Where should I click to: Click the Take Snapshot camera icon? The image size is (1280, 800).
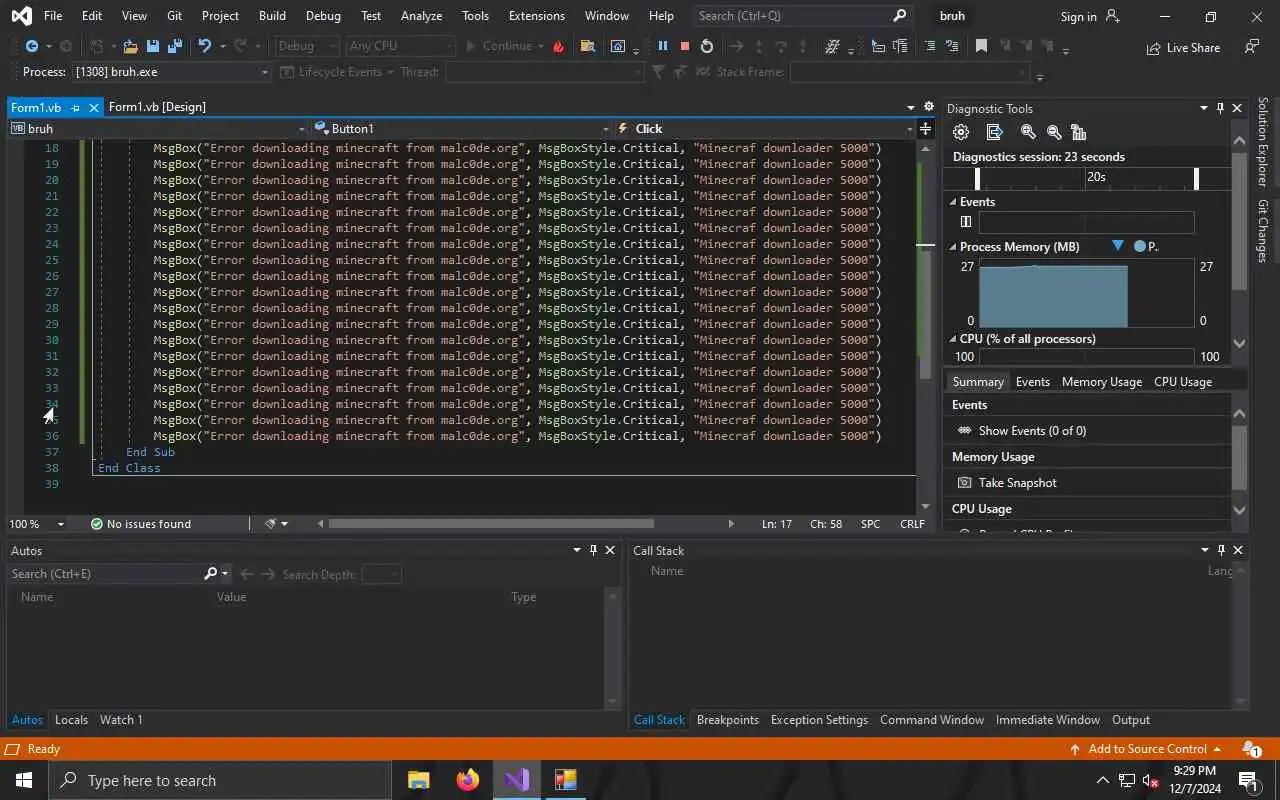[x=965, y=482]
